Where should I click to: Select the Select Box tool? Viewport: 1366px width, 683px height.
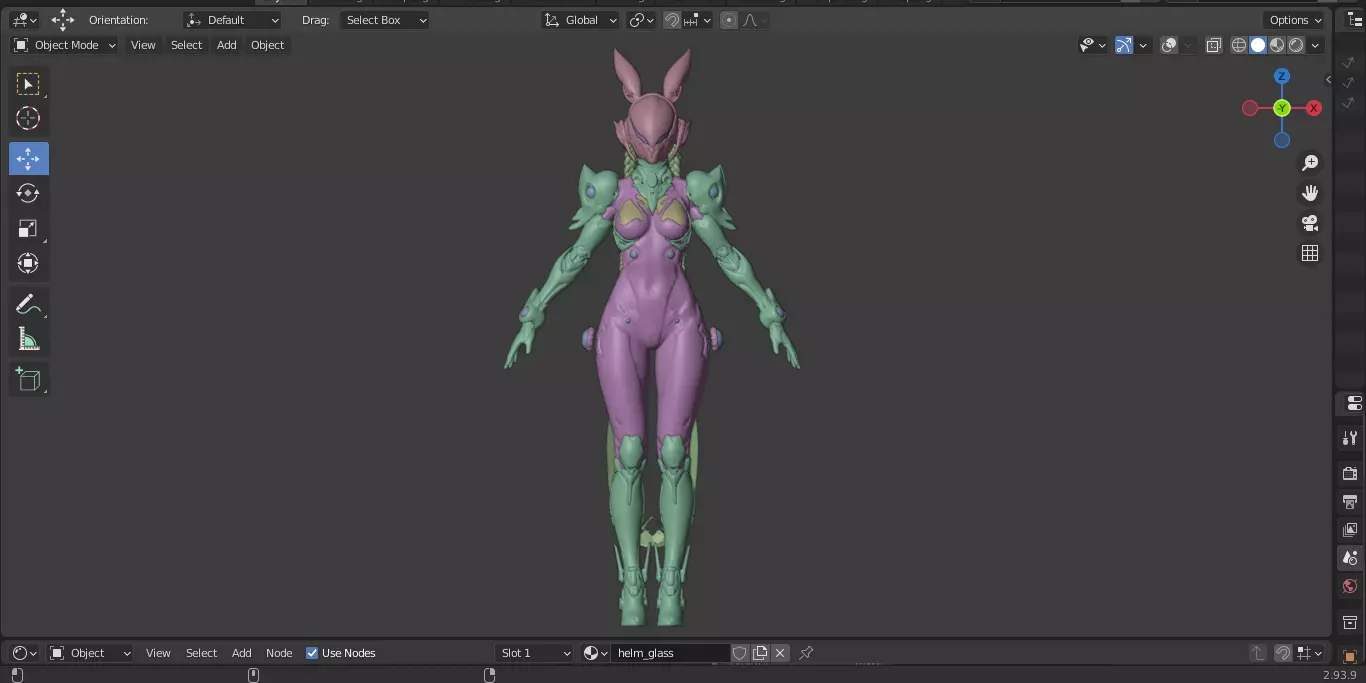[28, 84]
